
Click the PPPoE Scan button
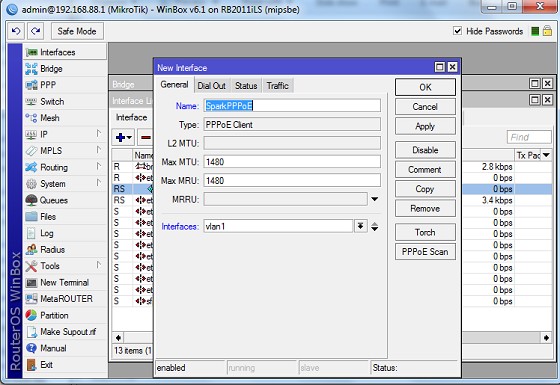click(x=425, y=252)
